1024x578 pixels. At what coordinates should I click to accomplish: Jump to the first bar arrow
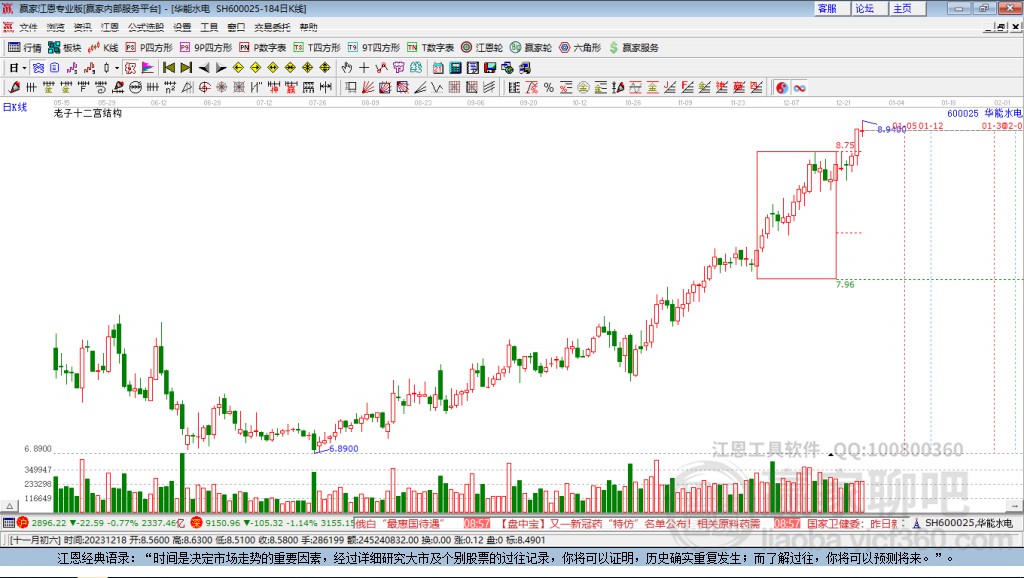[x=168, y=68]
